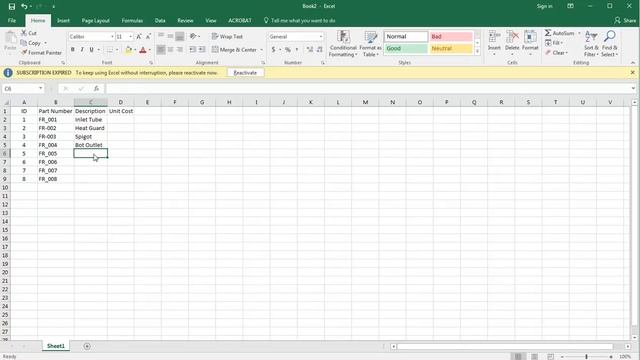Increase the cell indent

202,49
